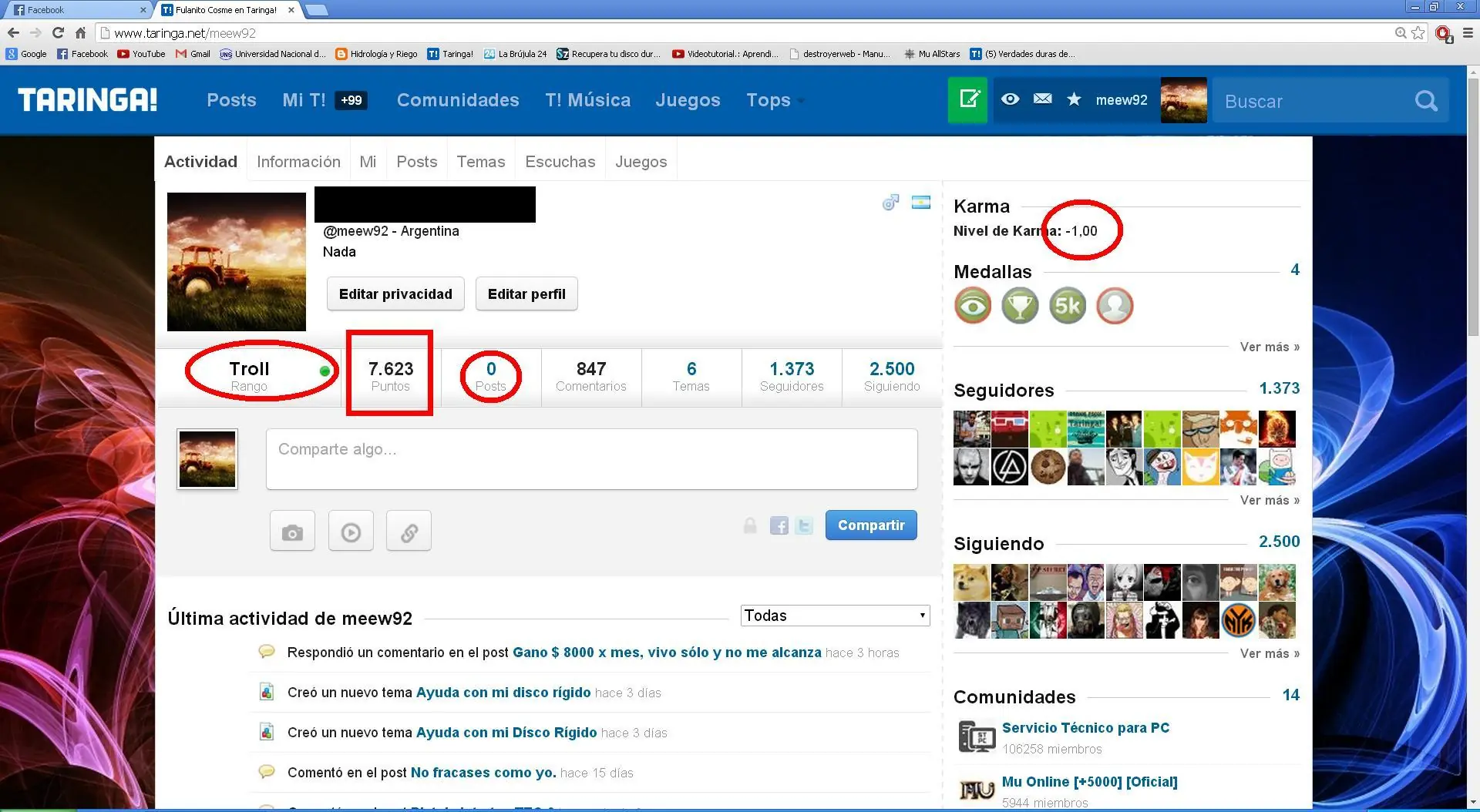Select the Actividad tab
This screenshot has width=1480, height=812.
point(200,162)
